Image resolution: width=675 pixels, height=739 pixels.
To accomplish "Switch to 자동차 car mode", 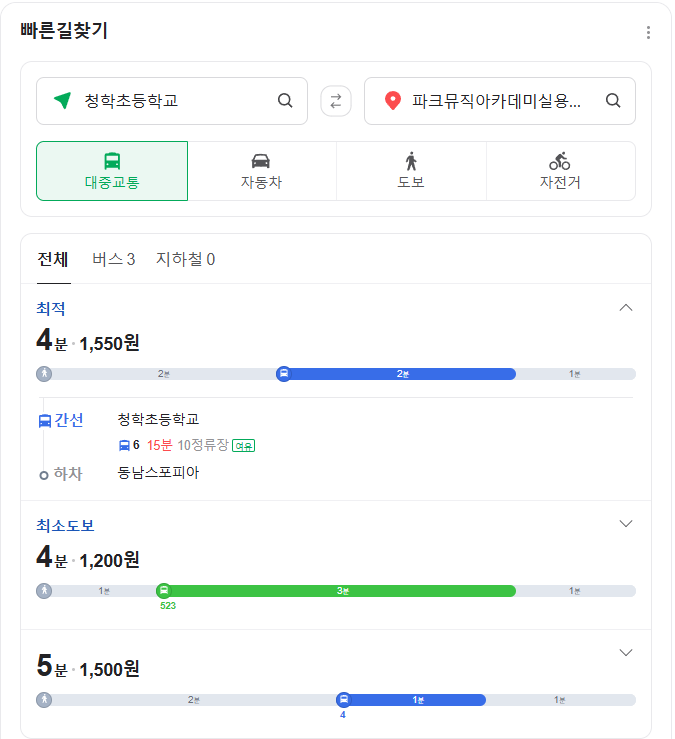I will point(261,171).
